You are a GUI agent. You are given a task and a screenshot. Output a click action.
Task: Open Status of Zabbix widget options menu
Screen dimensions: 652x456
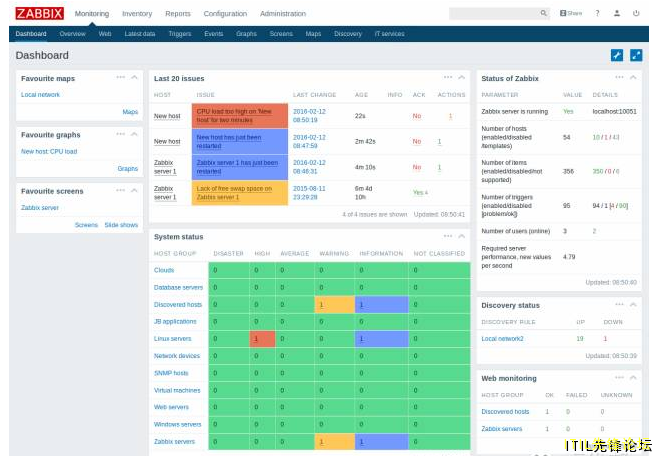coord(619,77)
